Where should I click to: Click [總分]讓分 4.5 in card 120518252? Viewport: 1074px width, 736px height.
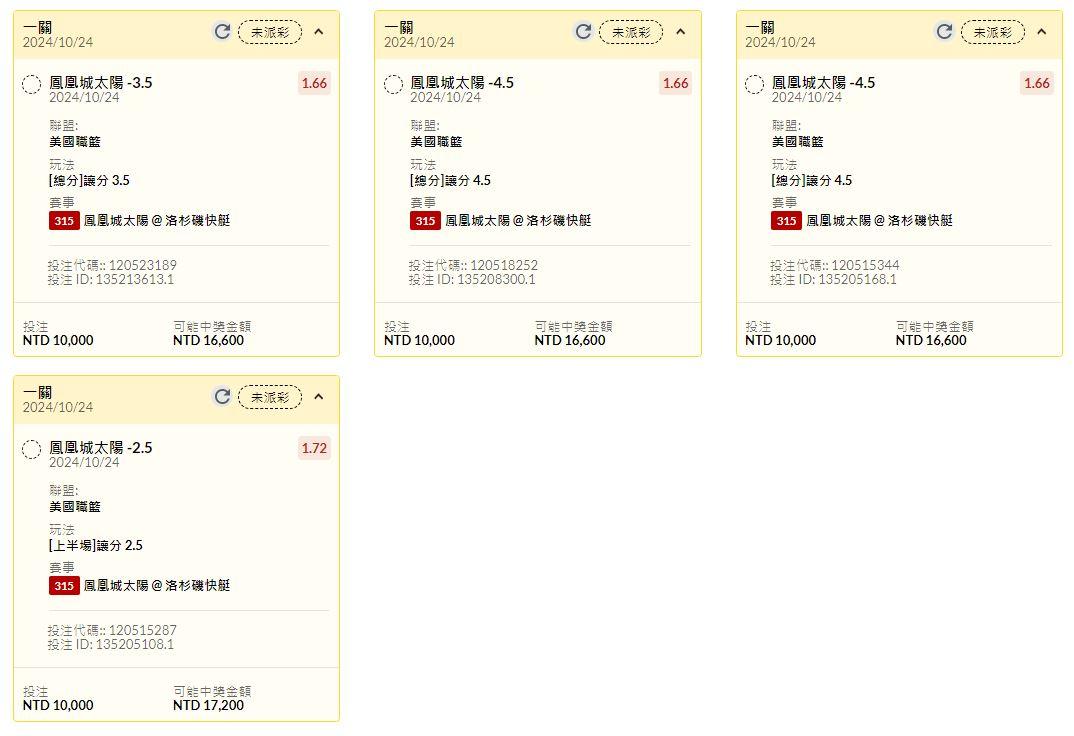[x=451, y=181]
